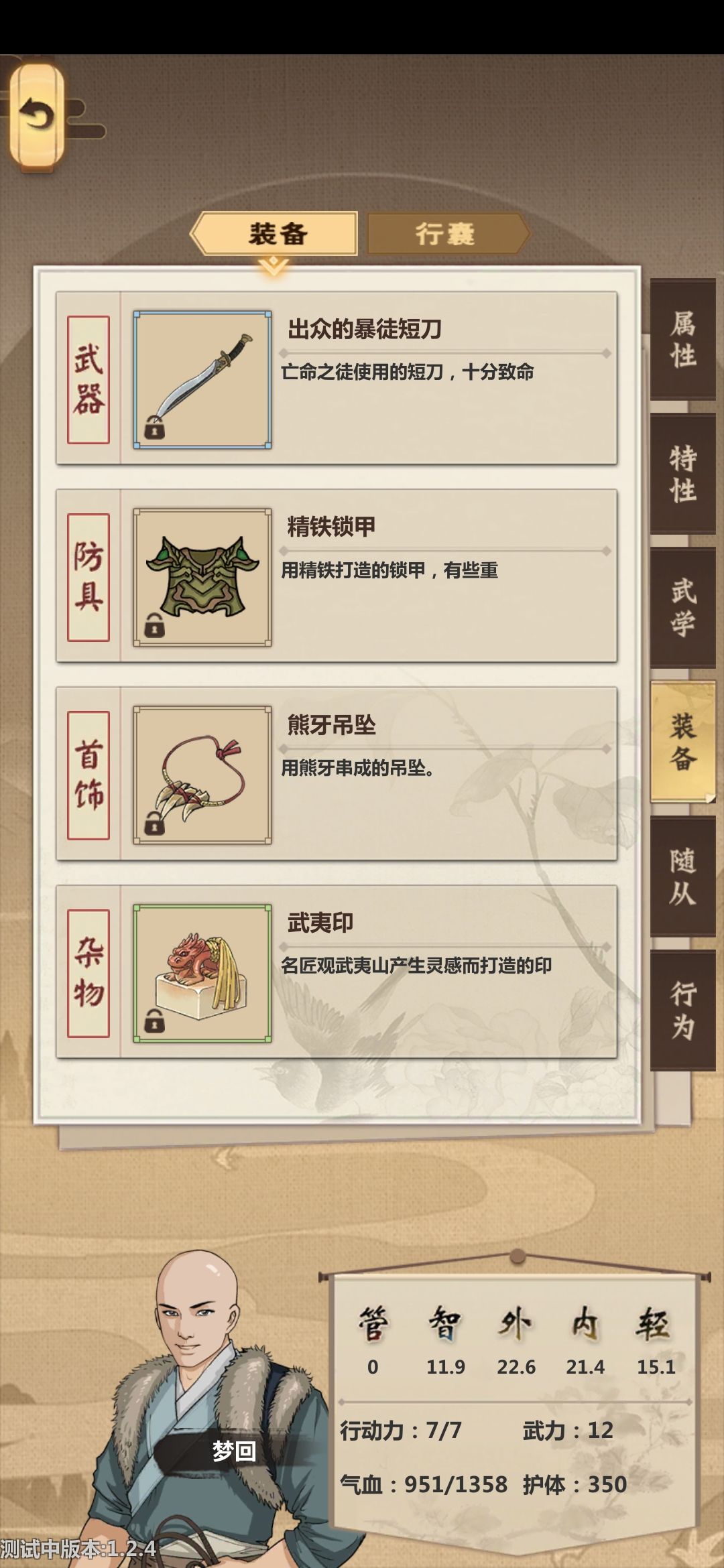
Task: Click the 武器 slot category label
Action: coord(88,380)
